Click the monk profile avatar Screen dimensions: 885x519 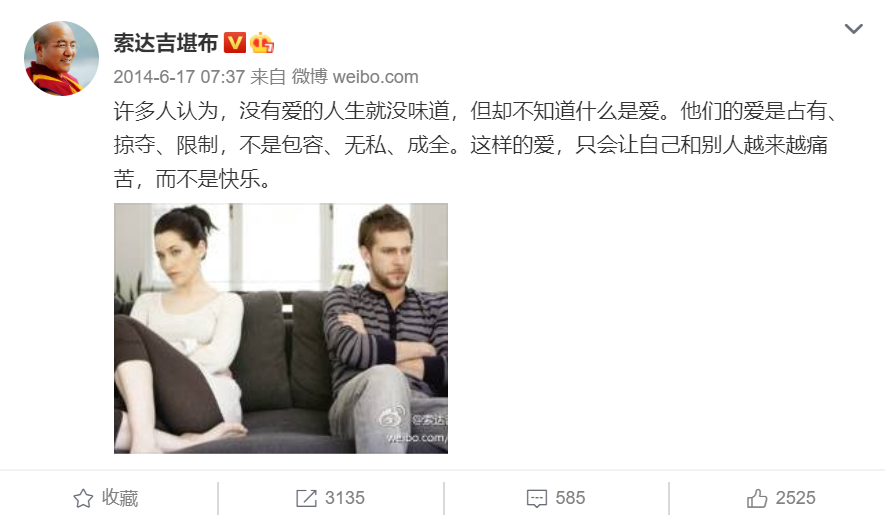(61, 59)
